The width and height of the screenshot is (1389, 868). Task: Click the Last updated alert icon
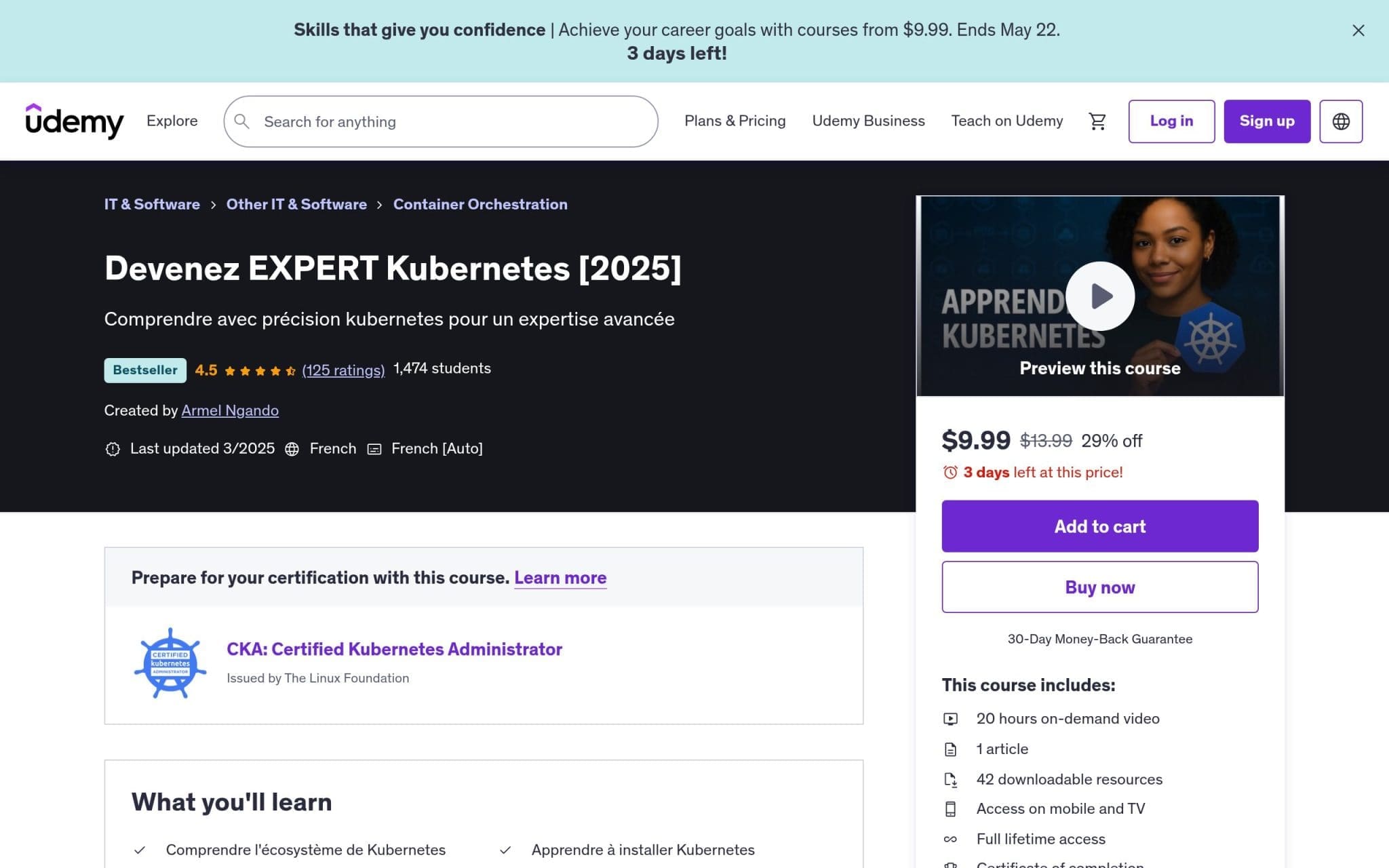(x=113, y=449)
